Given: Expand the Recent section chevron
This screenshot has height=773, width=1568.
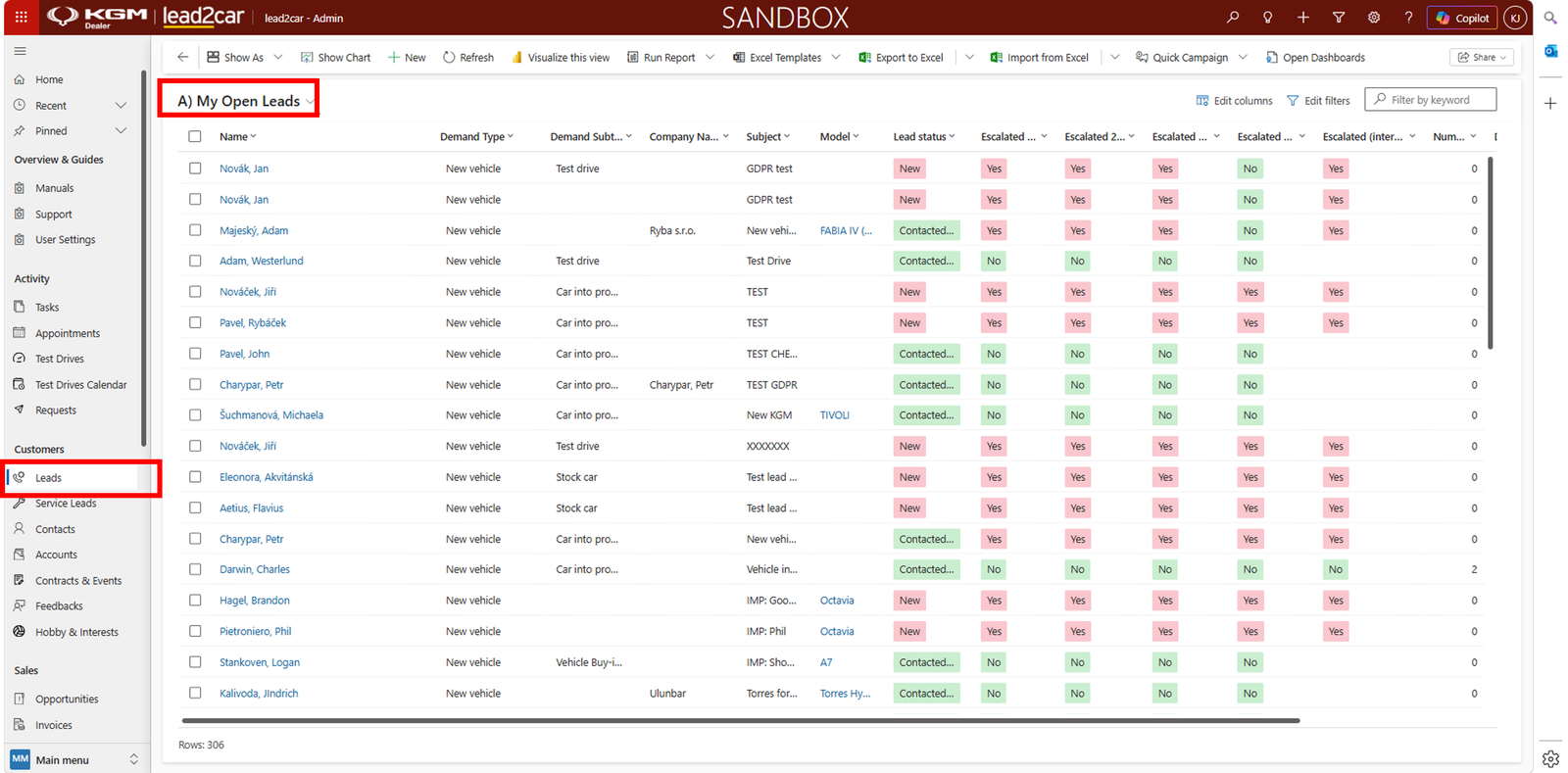Looking at the screenshot, I should click(x=121, y=105).
